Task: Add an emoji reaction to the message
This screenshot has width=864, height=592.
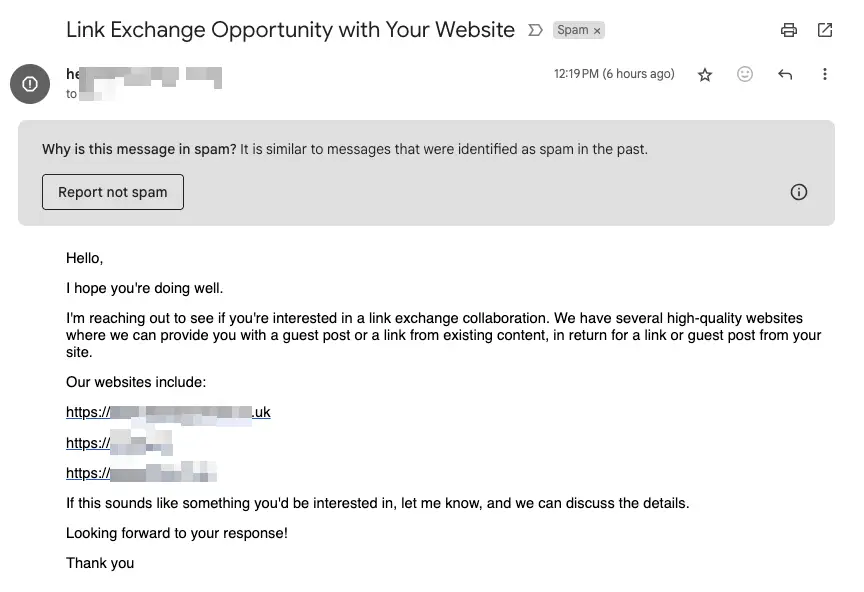Action: (744, 74)
